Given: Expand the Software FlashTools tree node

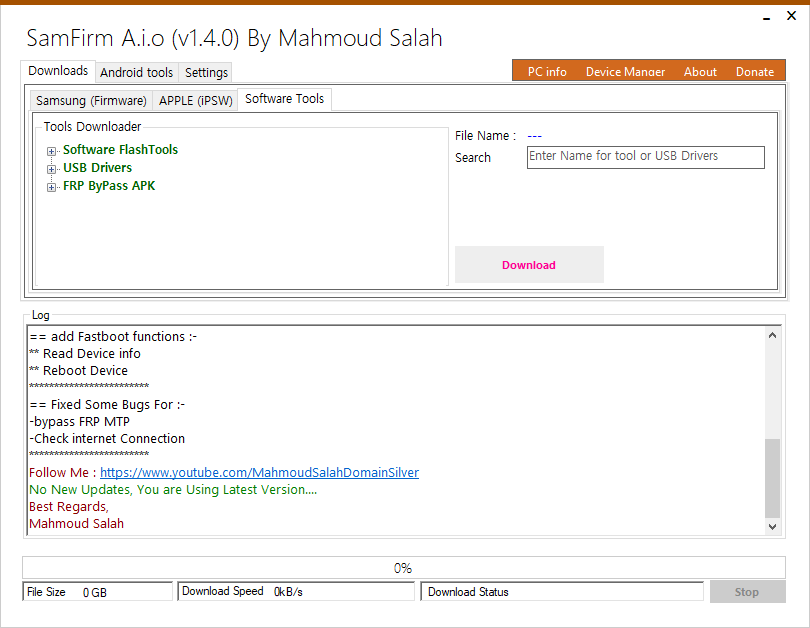Looking at the screenshot, I should [51, 151].
